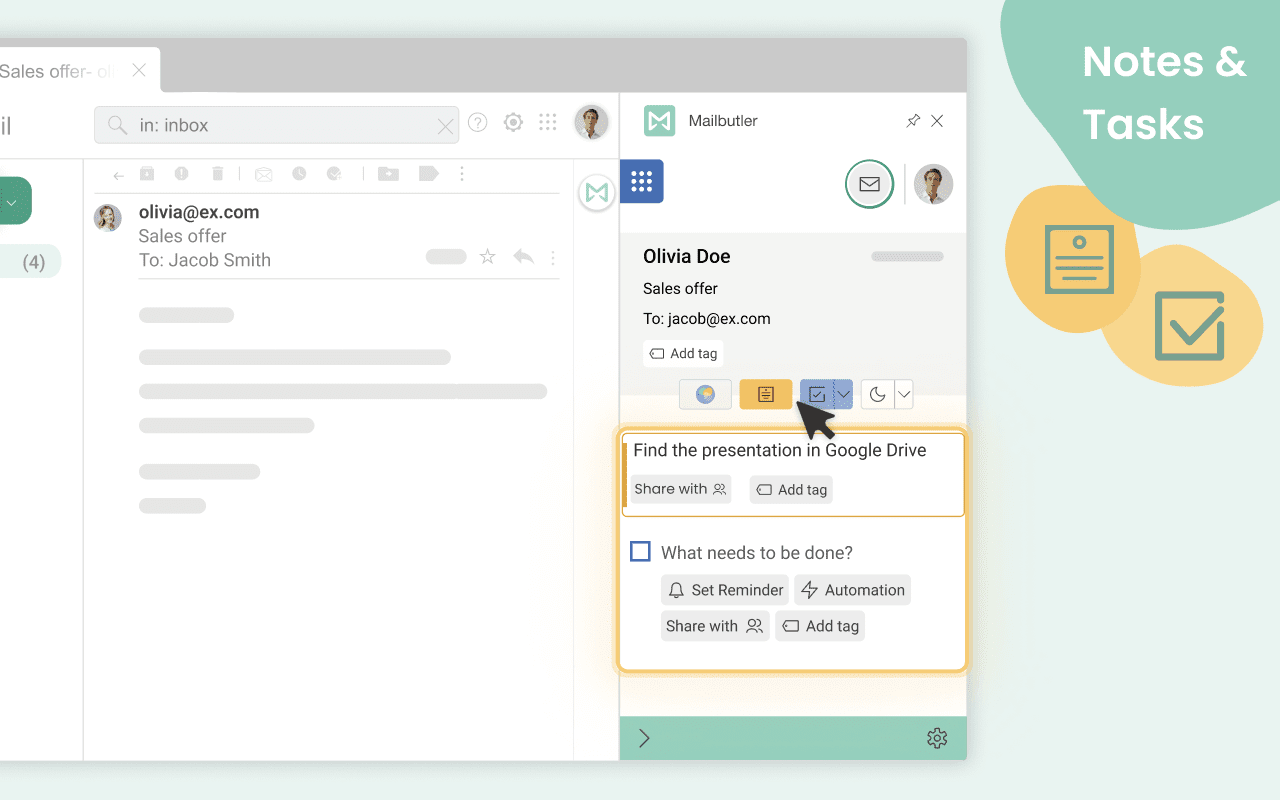1280x800 pixels.
Task: Click the moon snooze button
Action: pyautogui.click(x=877, y=395)
